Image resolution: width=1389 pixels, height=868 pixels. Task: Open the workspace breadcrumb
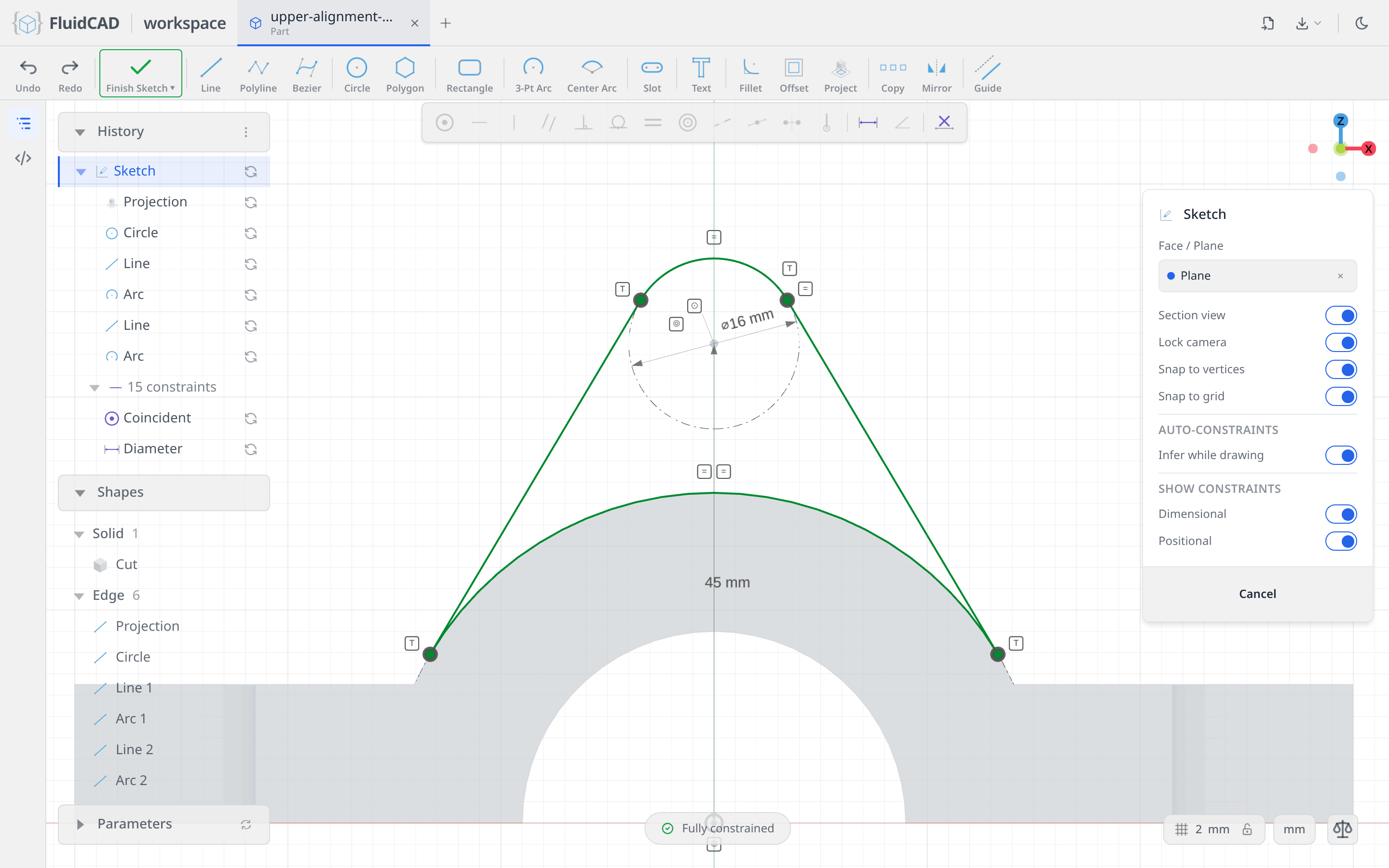(x=184, y=23)
